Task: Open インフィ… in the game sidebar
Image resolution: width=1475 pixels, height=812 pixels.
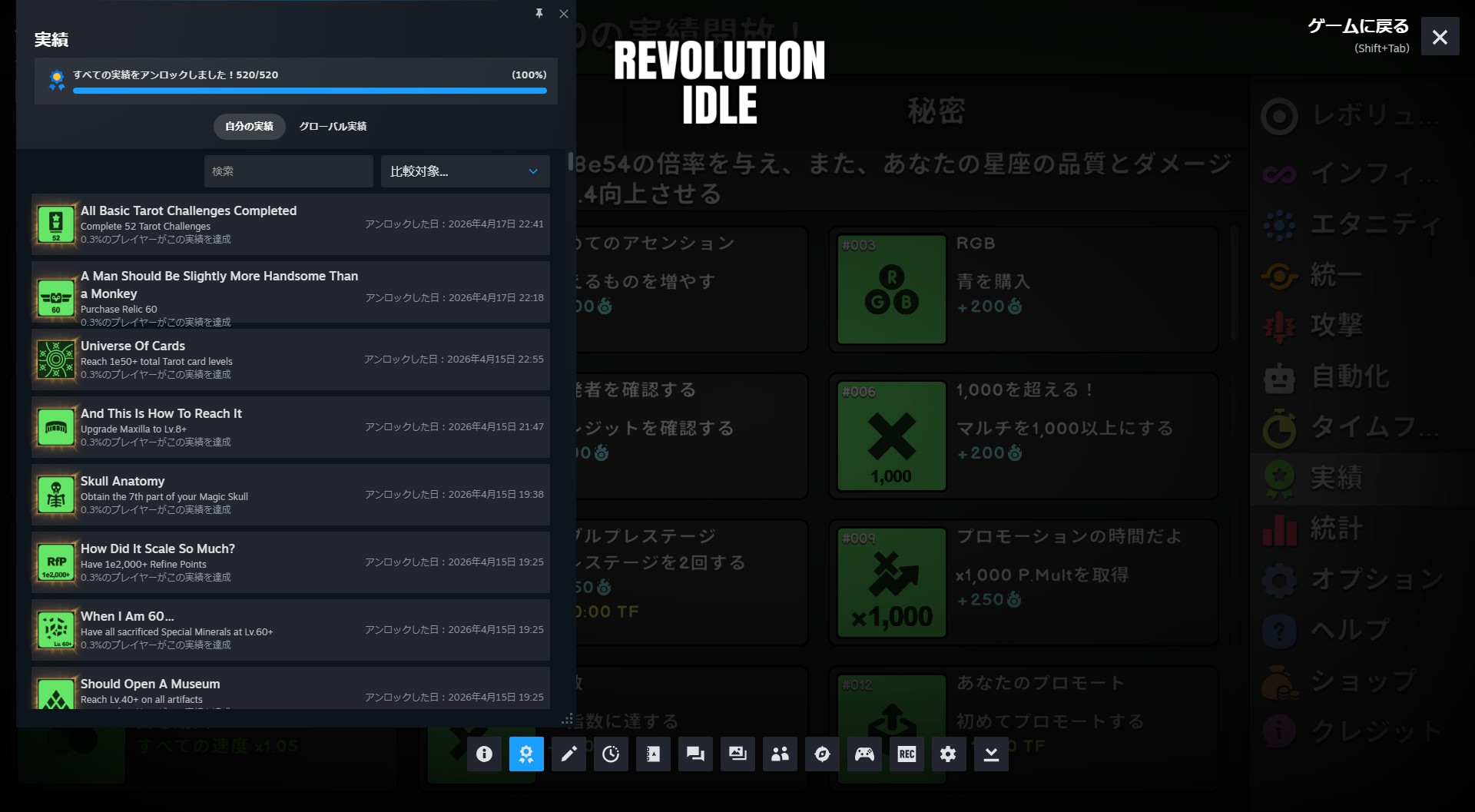Action: [x=1361, y=174]
